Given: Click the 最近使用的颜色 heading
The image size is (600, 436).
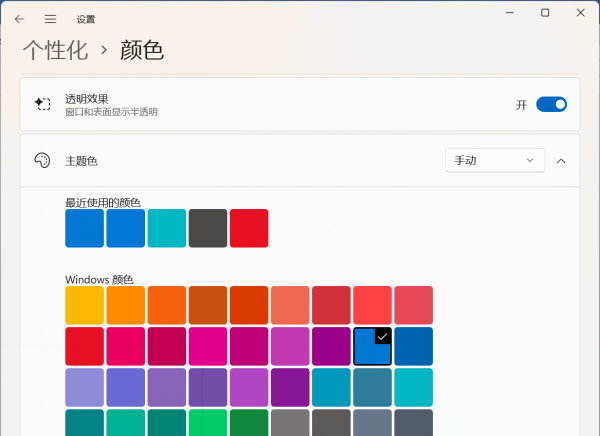Looking at the screenshot, I should [x=103, y=202].
